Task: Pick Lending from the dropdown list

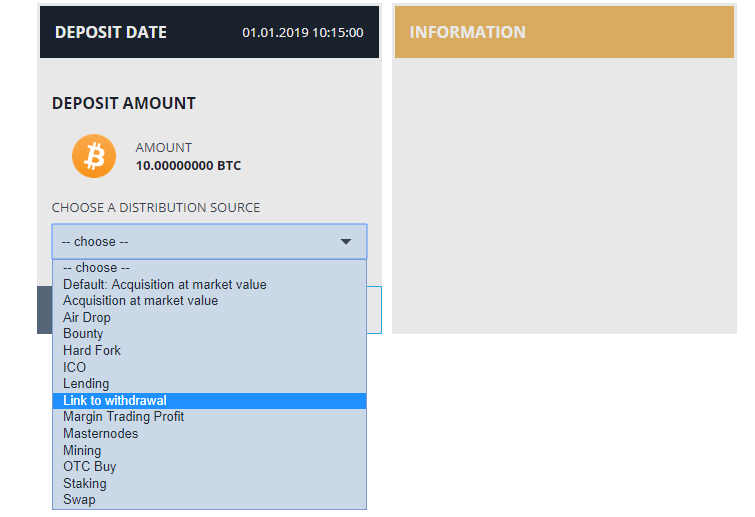Action: pyautogui.click(x=209, y=384)
